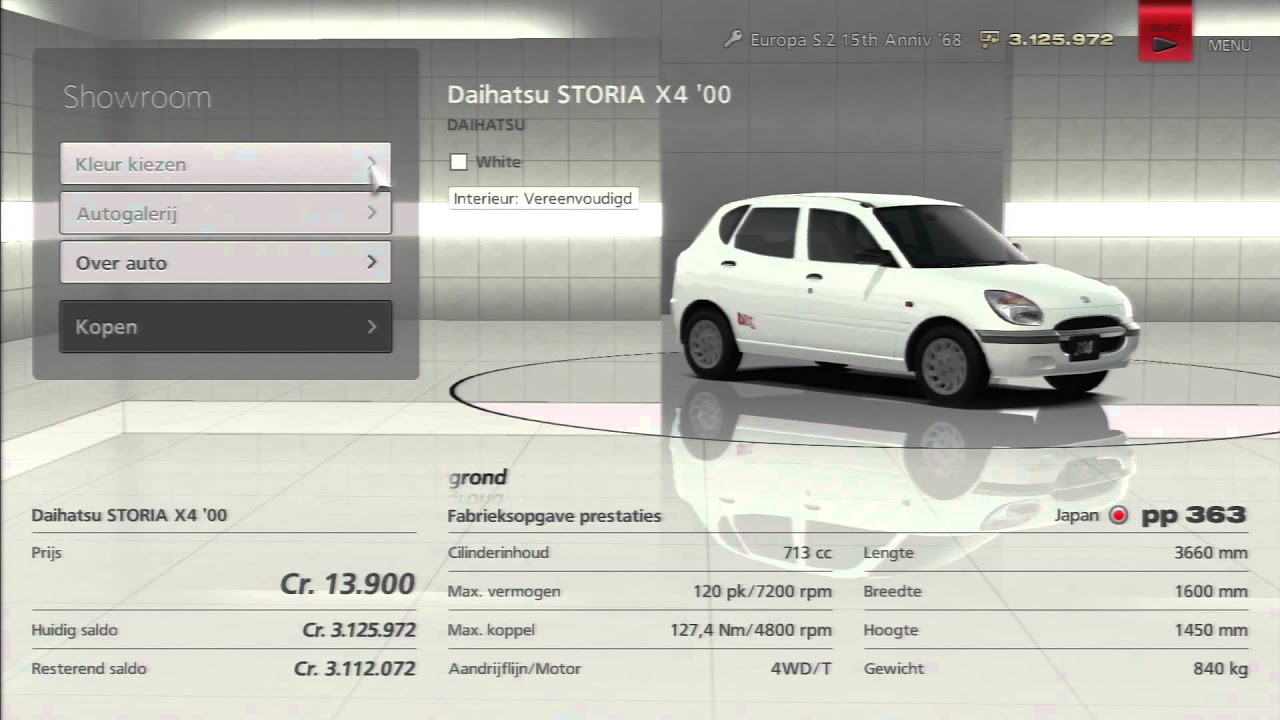The image size is (1280, 720).
Task: Click the Hoogte value 1450 mm
Action: 1211,630
